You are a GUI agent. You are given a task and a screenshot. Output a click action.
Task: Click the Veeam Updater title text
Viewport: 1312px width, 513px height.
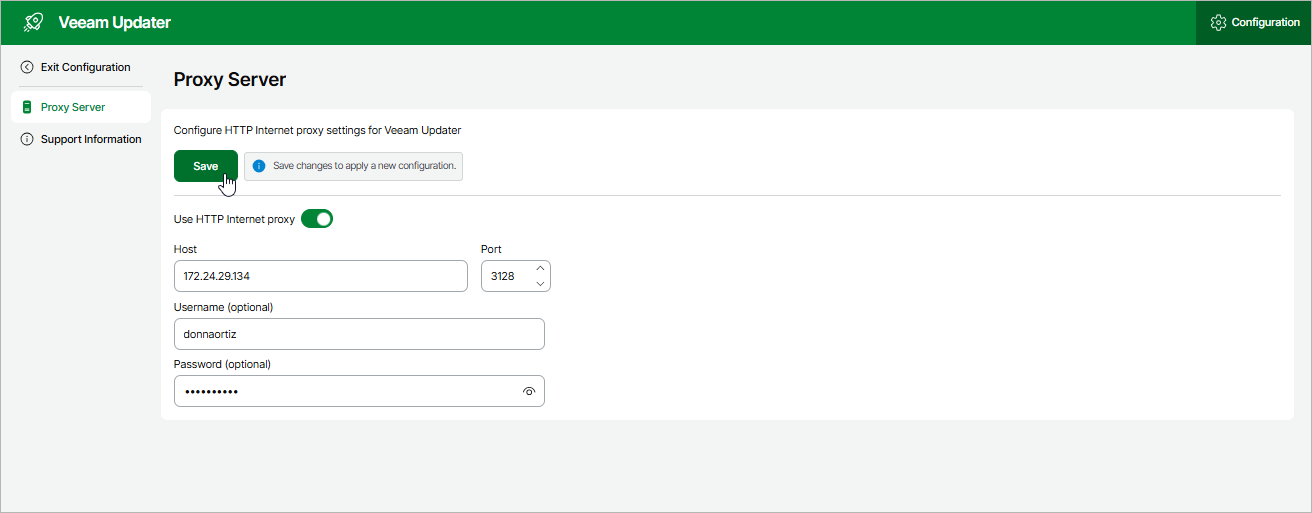click(115, 22)
